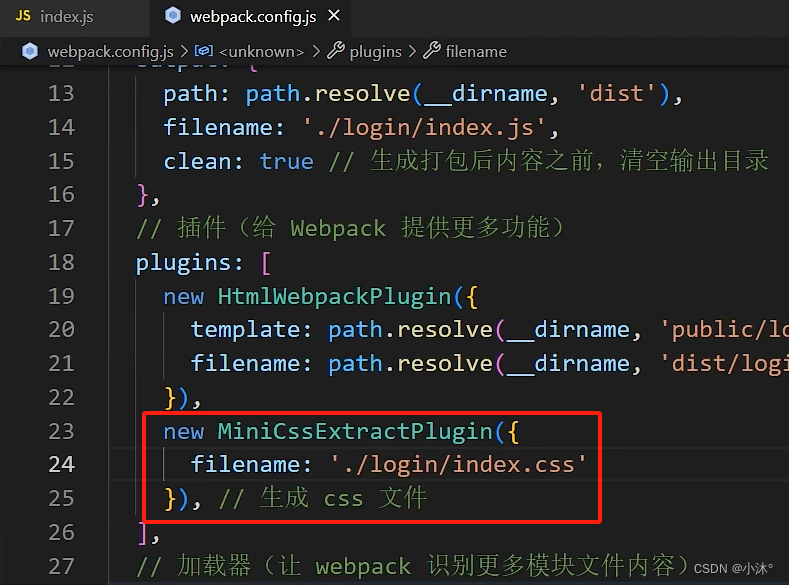
Task: Click 'filename' property on line 21
Action: pyautogui.click(x=245, y=364)
